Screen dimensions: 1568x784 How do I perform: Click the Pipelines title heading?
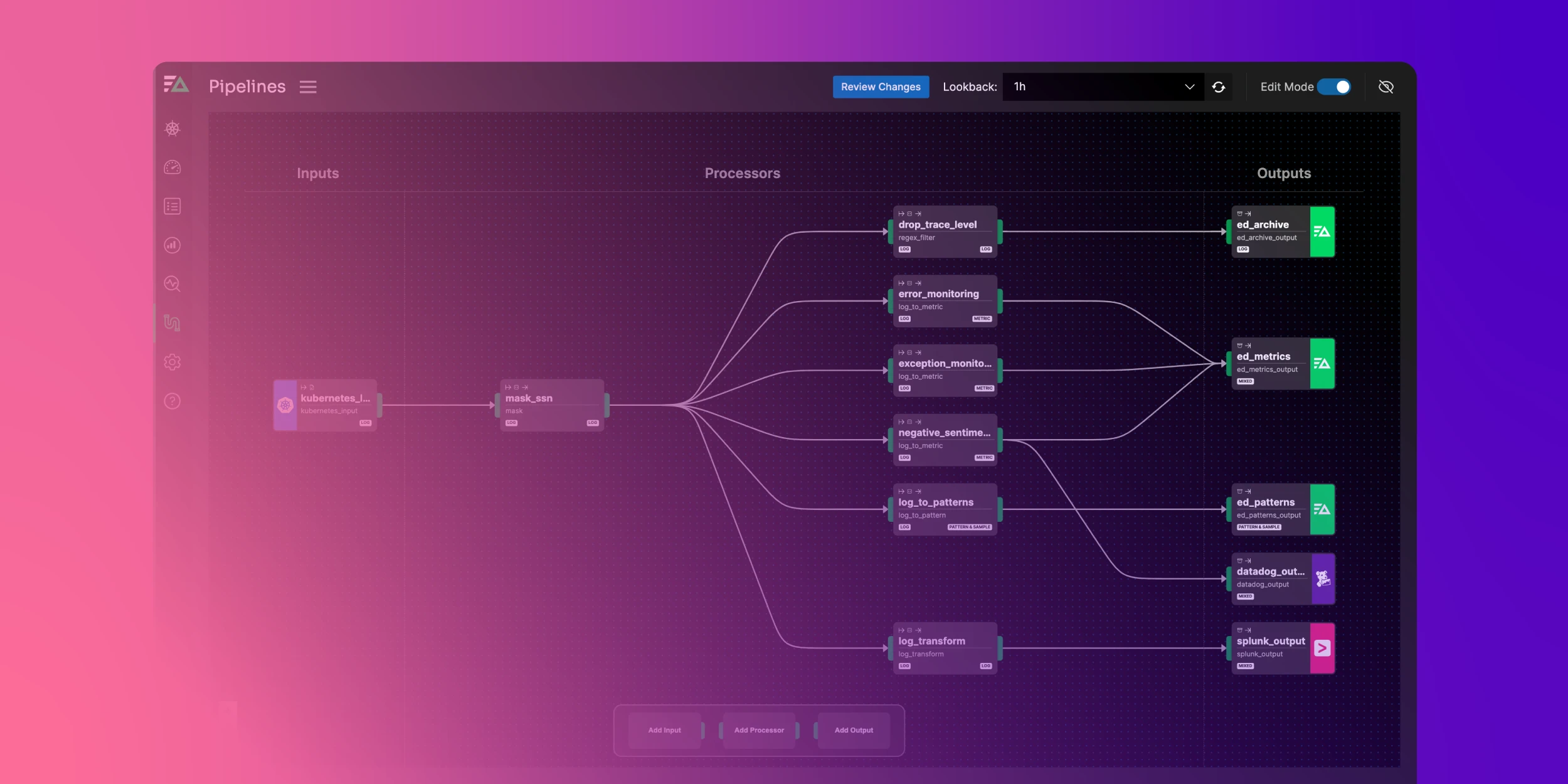click(247, 86)
